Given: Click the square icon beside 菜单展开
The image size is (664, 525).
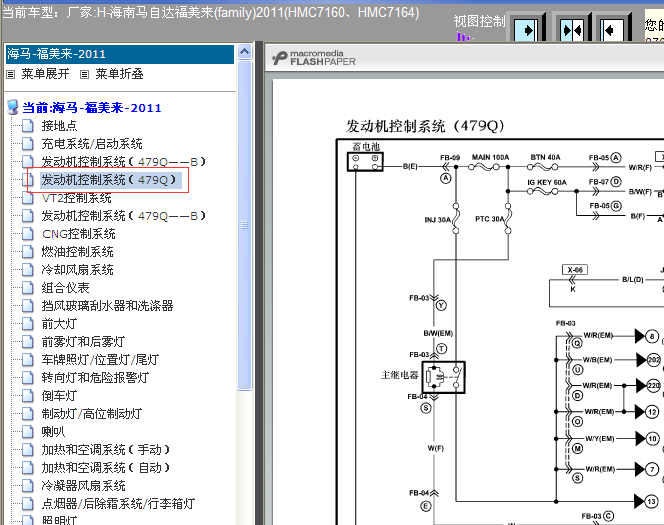Looking at the screenshot, I should tap(11, 75).
